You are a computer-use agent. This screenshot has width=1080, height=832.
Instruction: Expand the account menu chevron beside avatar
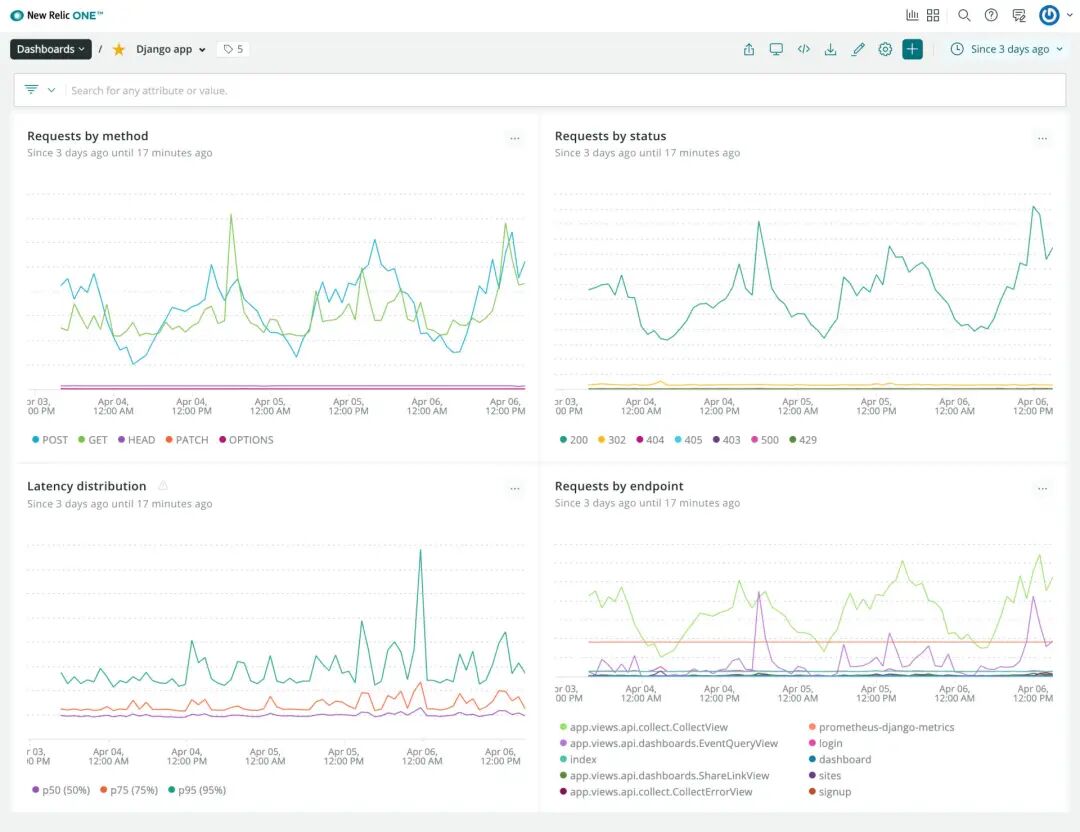(1070, 14)
